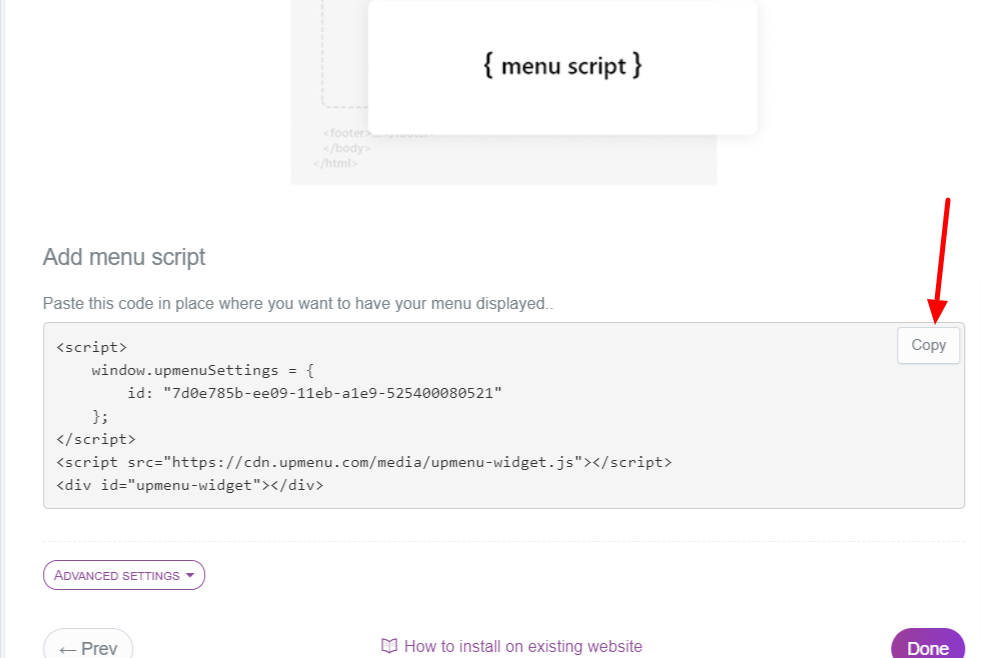Screen dimensions: 982x658
Task: Click the div id upmenu-widget line
Action: coord(190,485)
